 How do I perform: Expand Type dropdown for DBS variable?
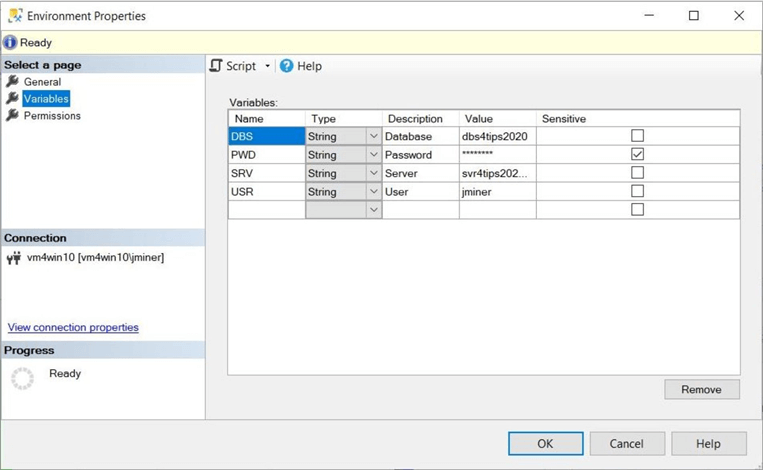pos(373,136)
